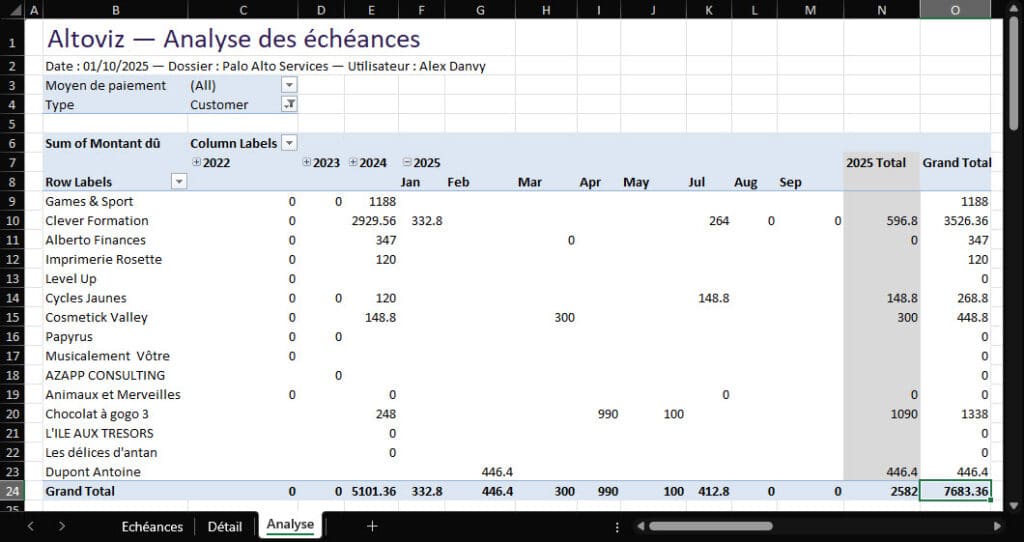This screenshot has height=542, width=1024.
Task: Switch to the Echéances sheet tab
Action: (x=152, y=526)
